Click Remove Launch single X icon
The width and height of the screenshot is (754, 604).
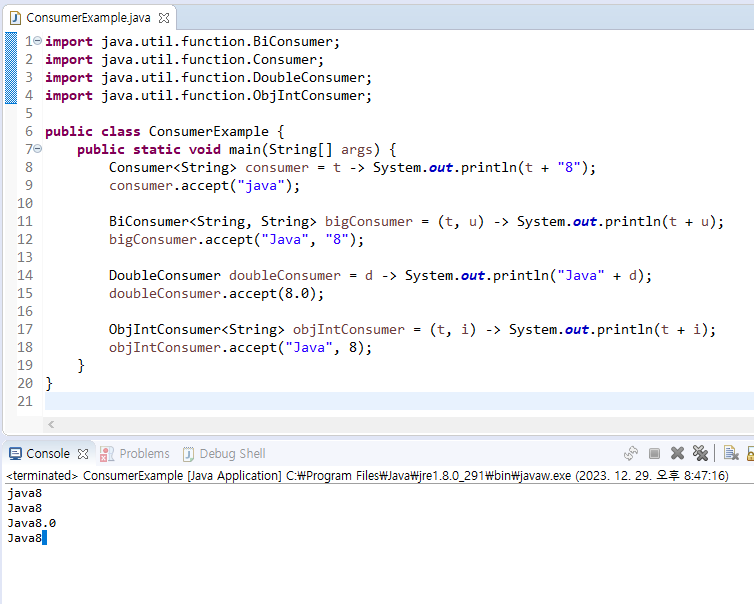click(x=677, y=453)
